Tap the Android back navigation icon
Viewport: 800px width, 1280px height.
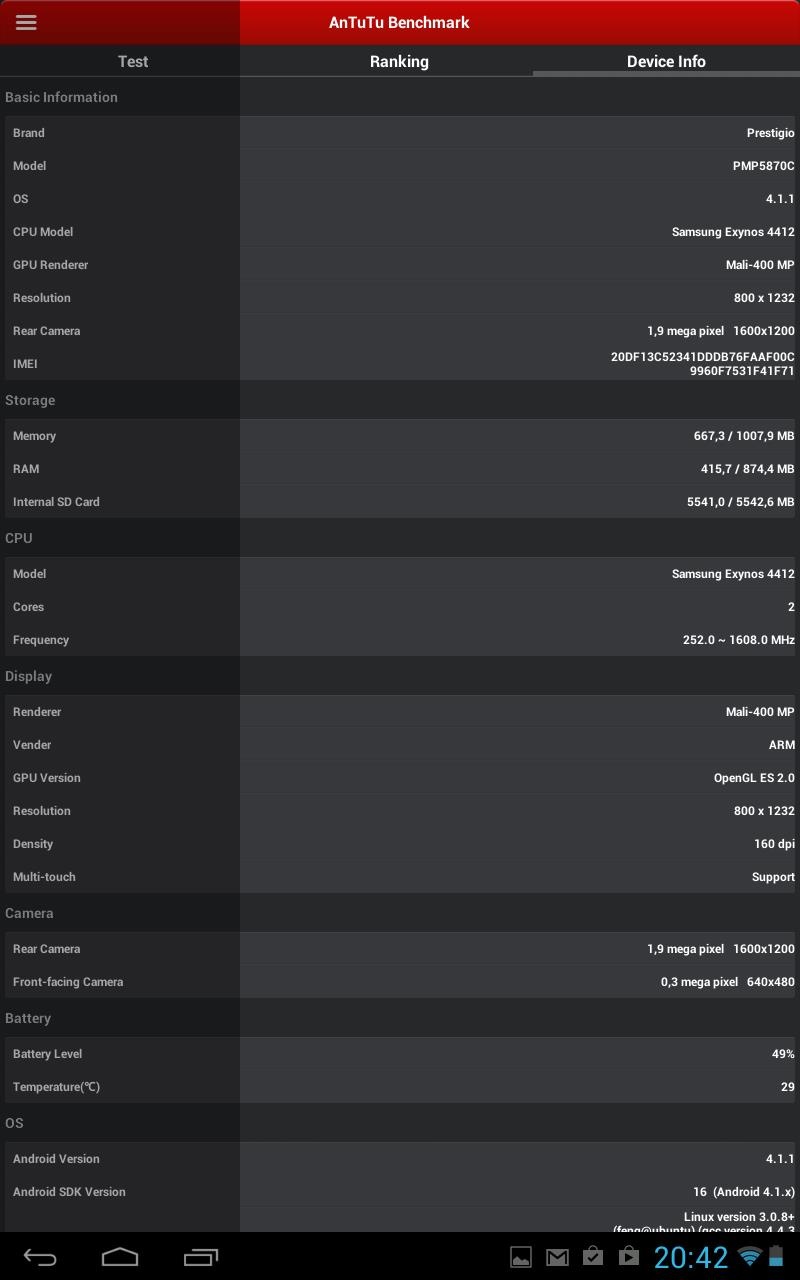coord(40,1257)
